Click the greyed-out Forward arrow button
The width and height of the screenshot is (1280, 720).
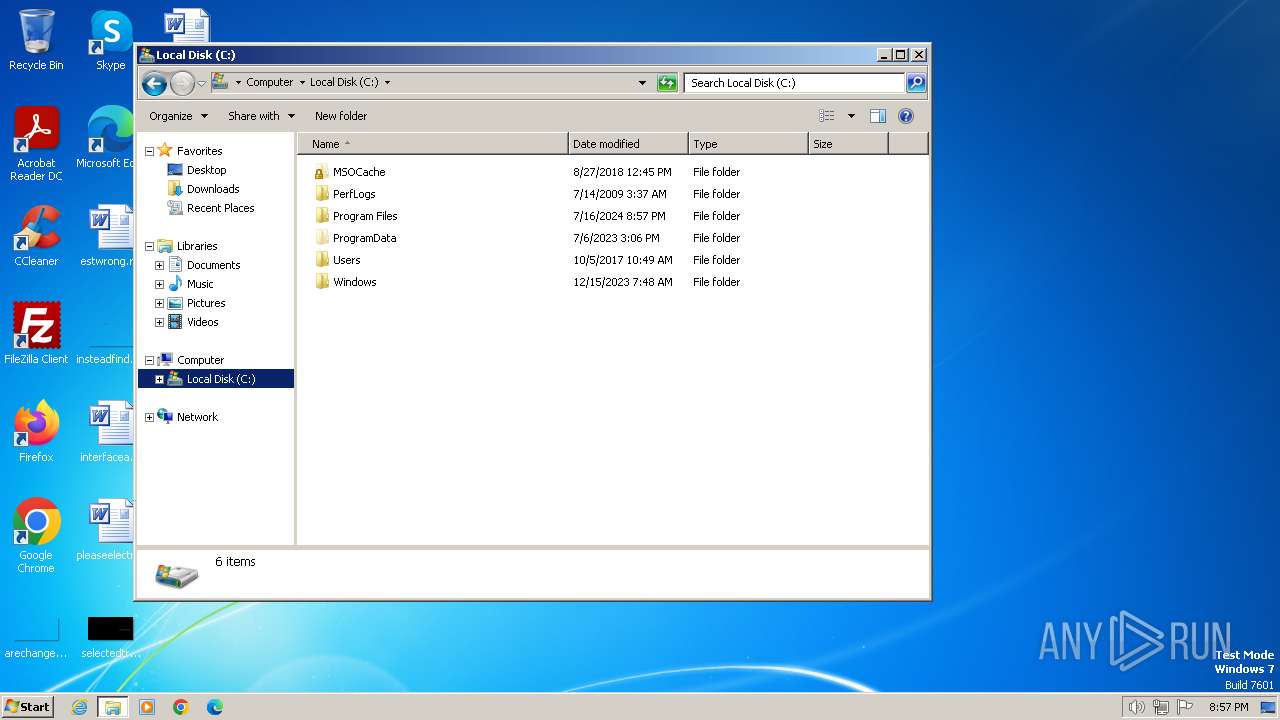pos(182,83)
